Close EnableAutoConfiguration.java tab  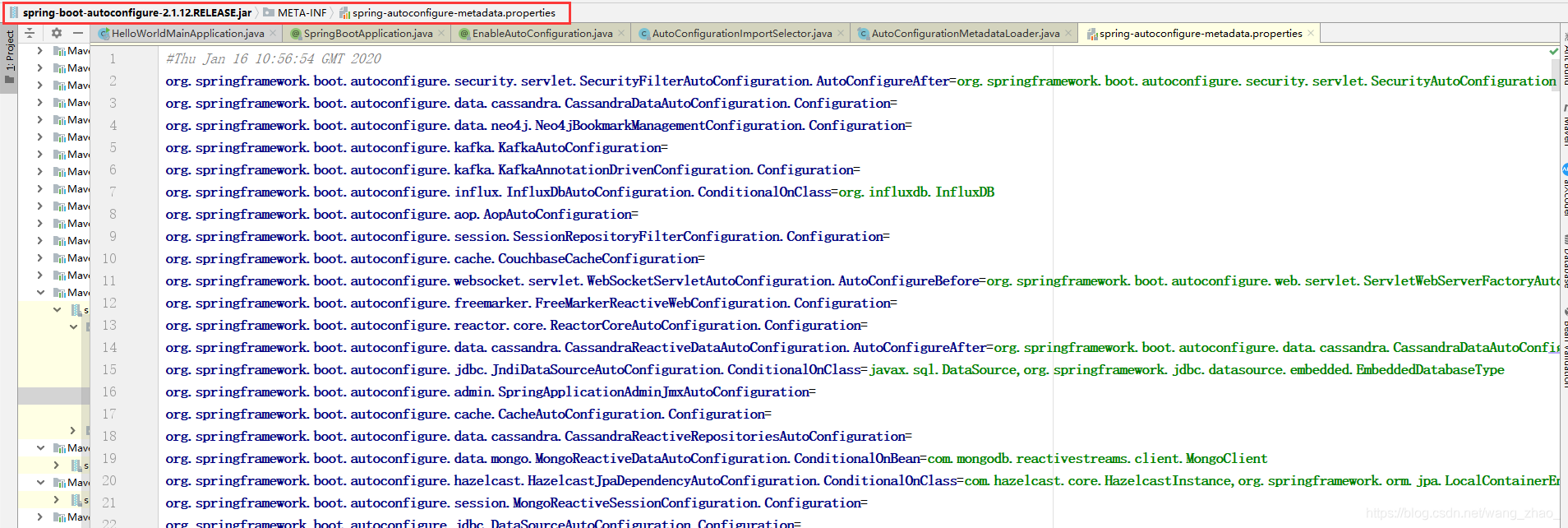[621, 34]
